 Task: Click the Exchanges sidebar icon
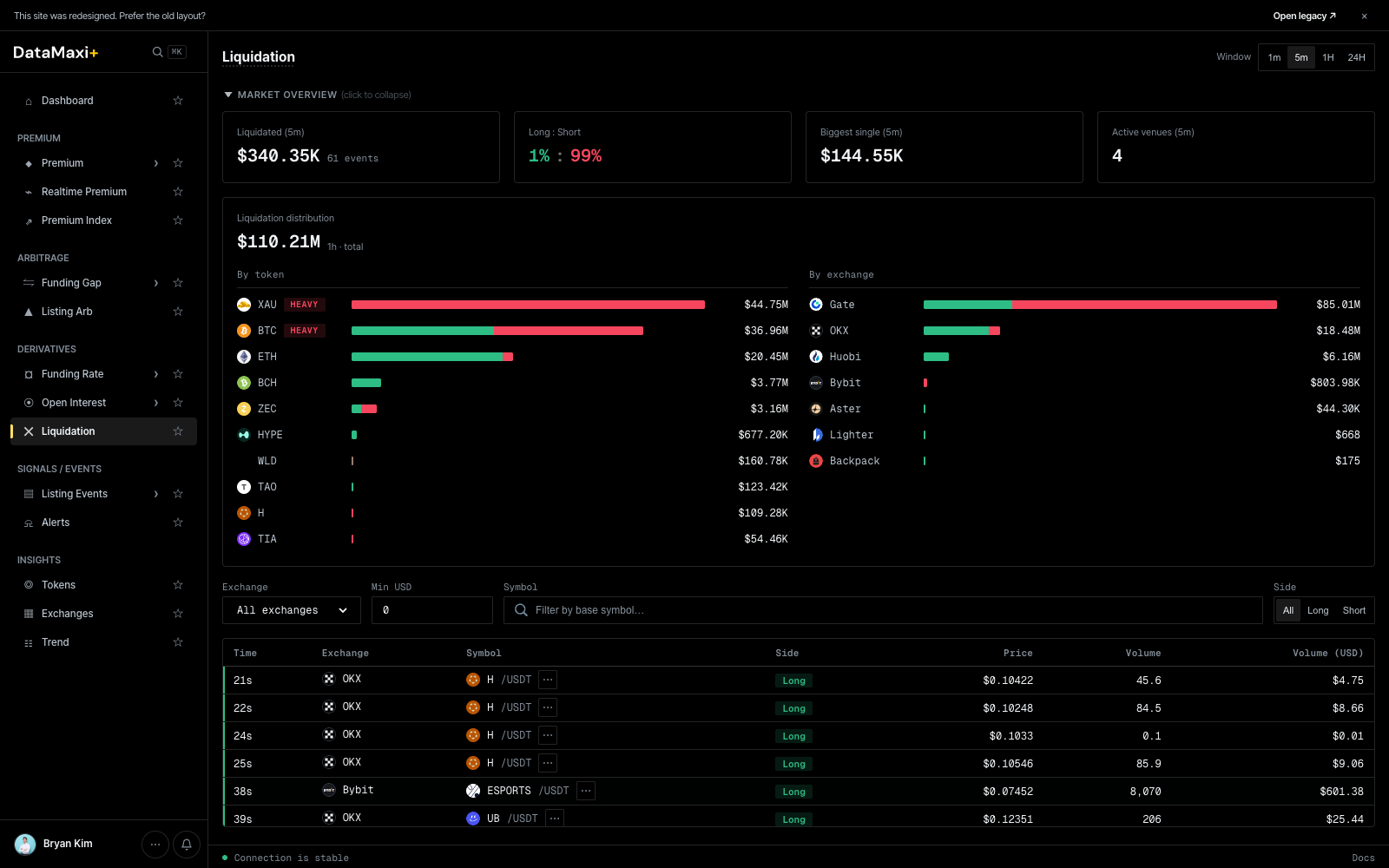coord(29,614)
